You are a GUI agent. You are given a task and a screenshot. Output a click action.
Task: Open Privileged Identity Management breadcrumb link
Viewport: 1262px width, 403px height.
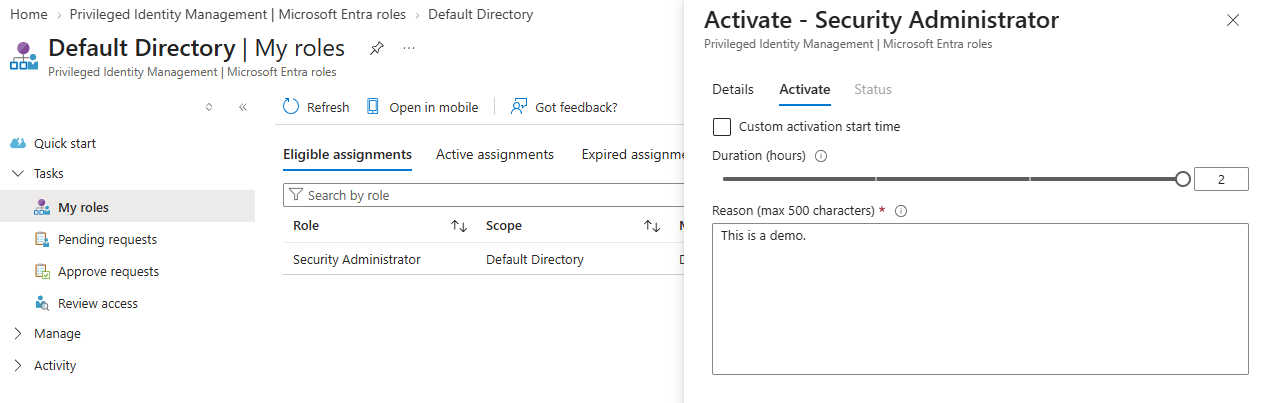click(239, 14)
